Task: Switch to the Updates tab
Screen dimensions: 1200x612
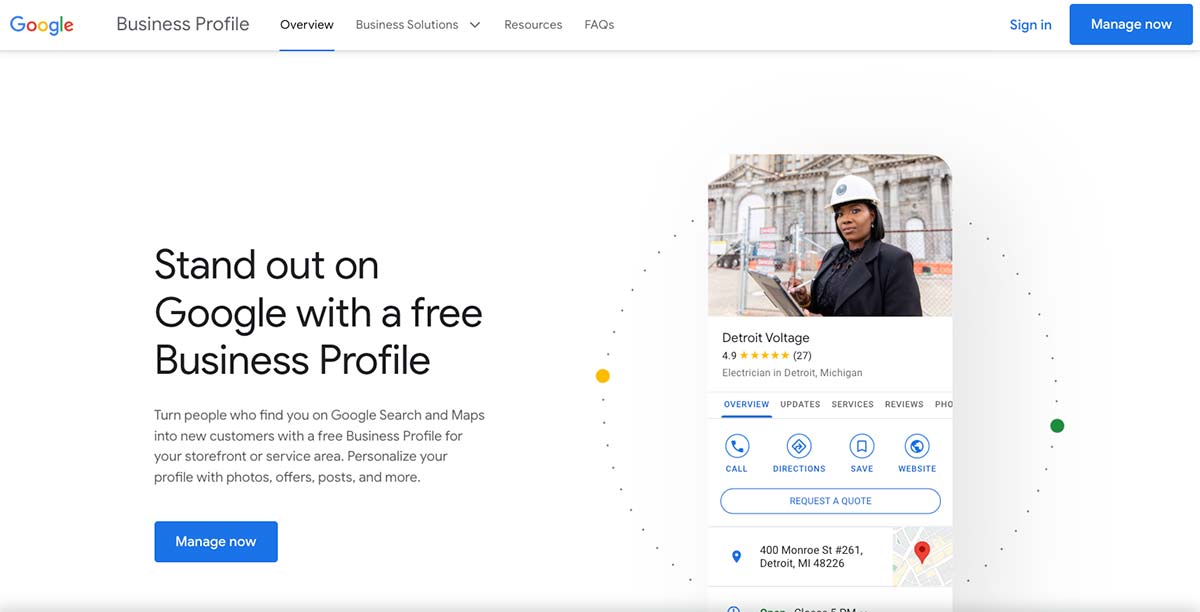Action: pos(799,404)
